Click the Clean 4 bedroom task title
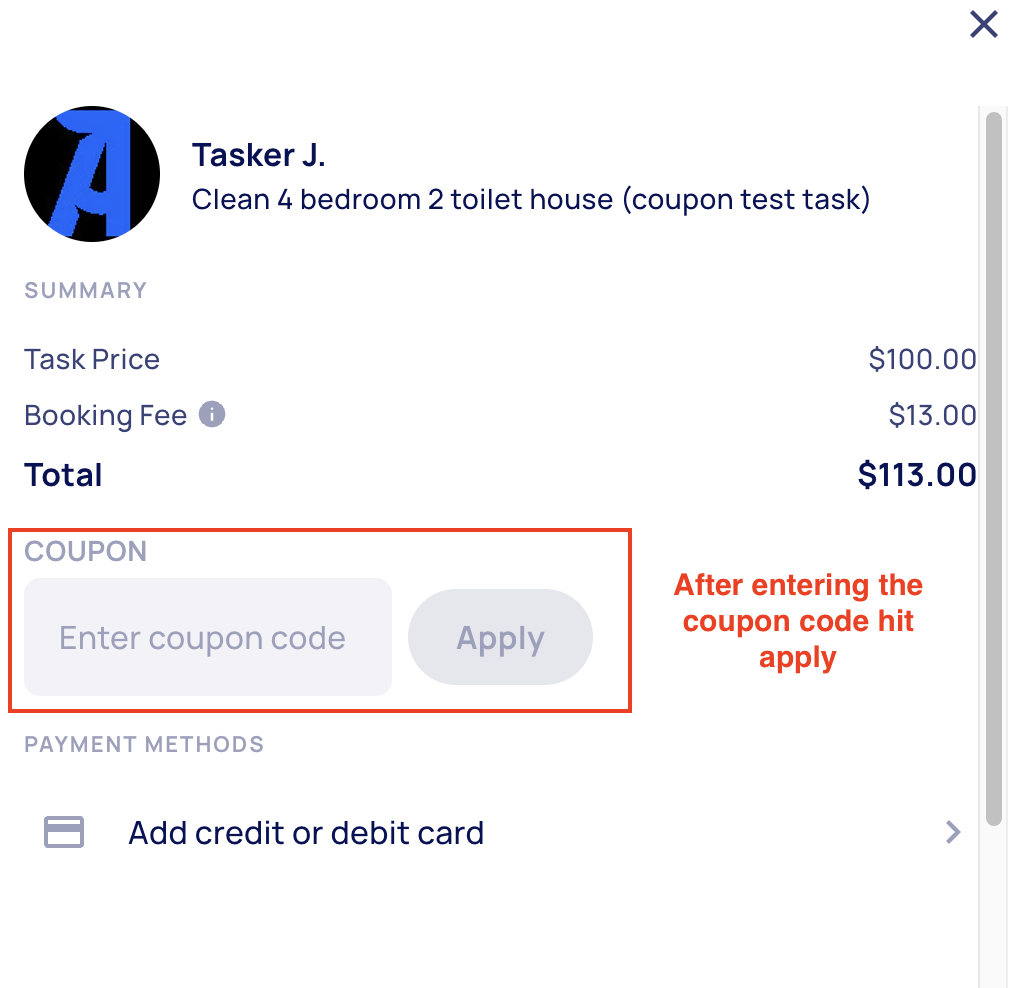Screen dimensions: 1010x988 [x=531, y=199]
